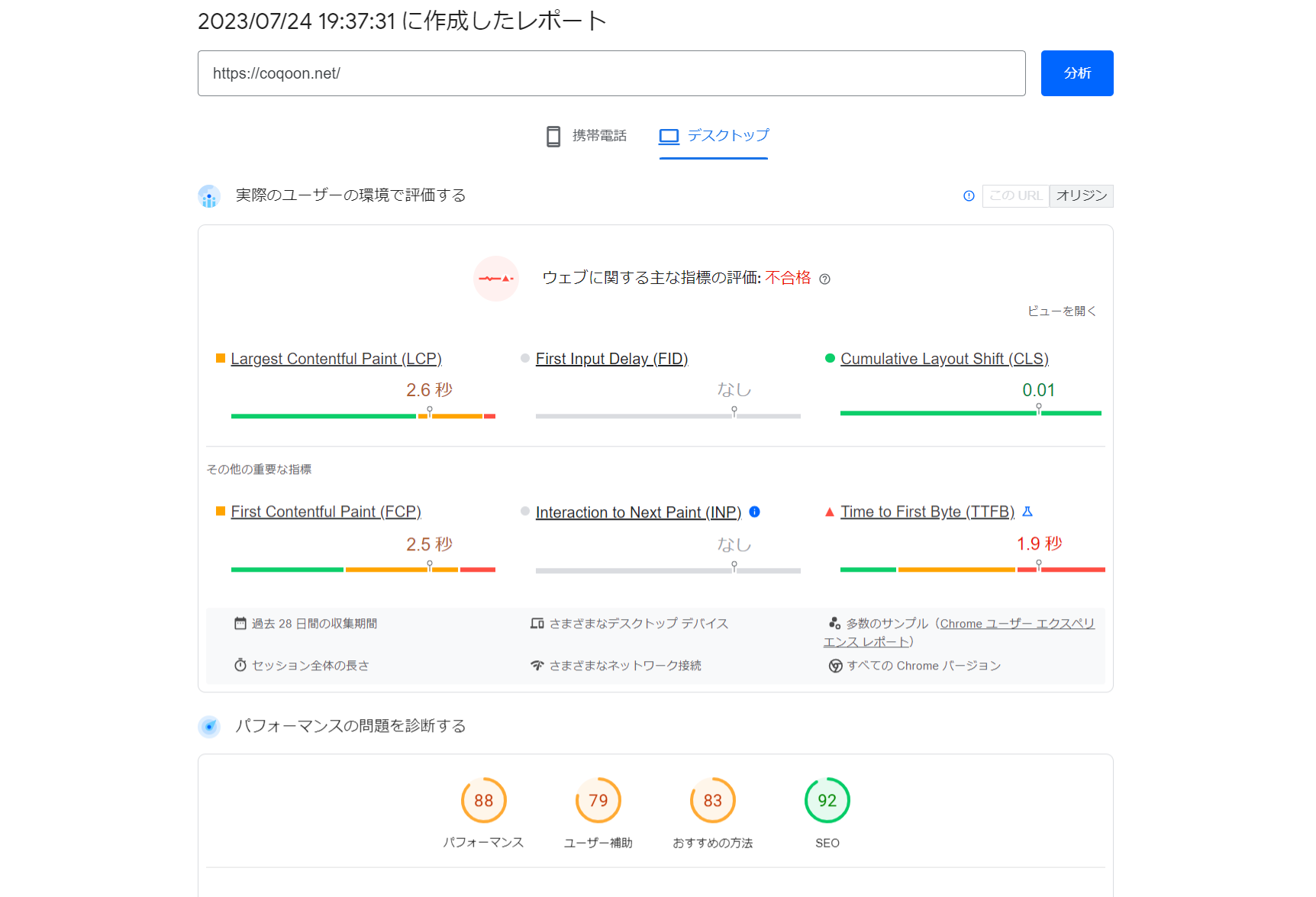Click the mobile phone icon

pos(553,136)
